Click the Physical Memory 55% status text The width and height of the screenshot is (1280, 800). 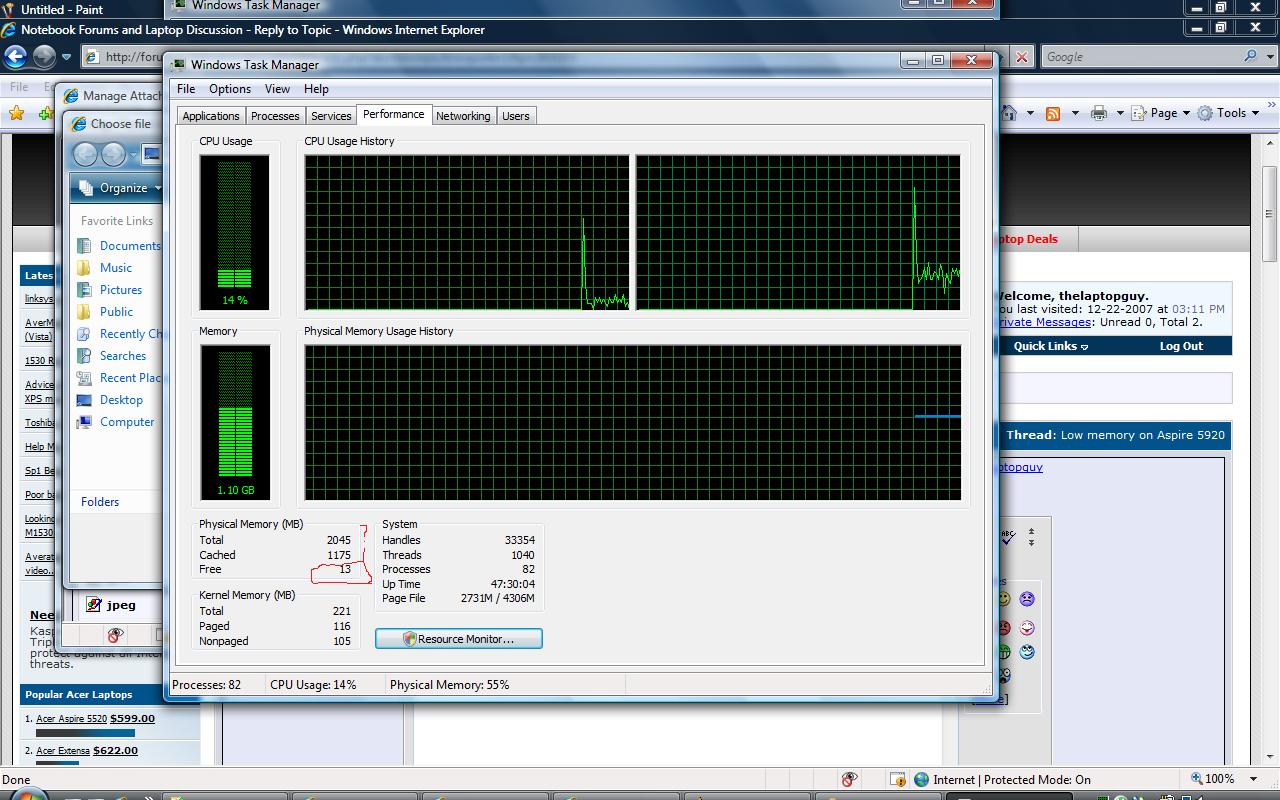450,685
